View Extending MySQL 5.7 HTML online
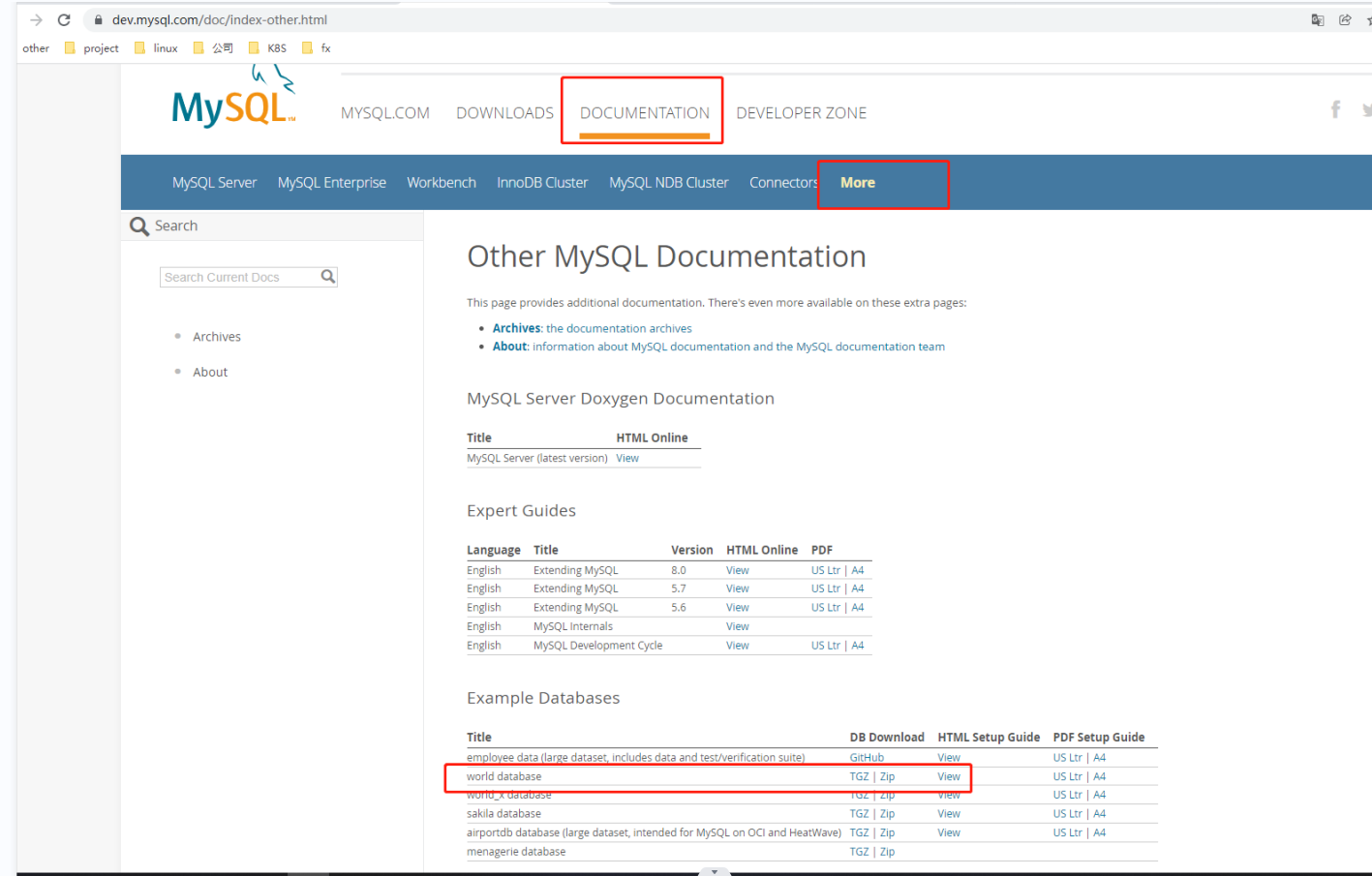This screenshot has width=1372, height=876. pos(738,589)
